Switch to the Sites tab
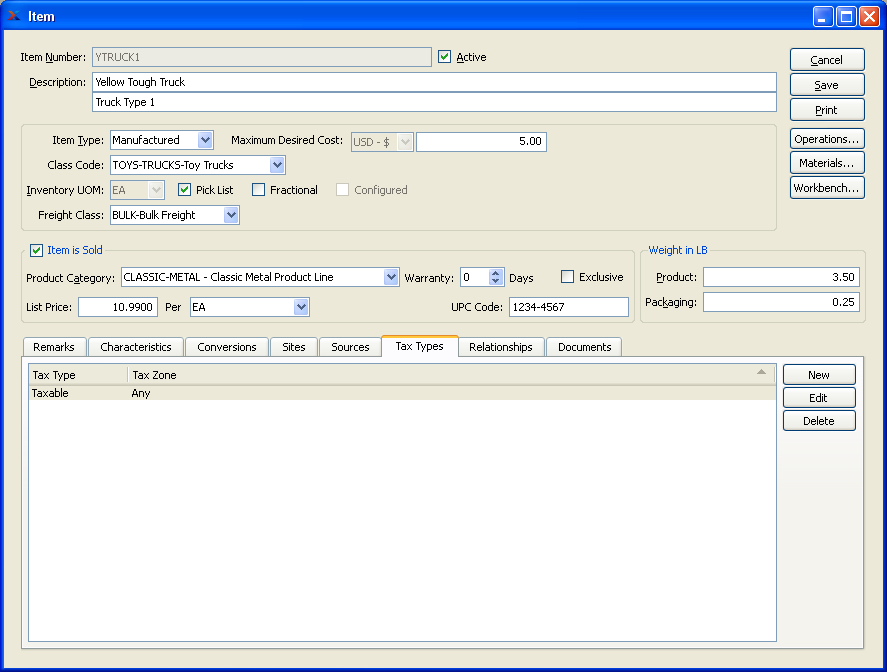 point(294,347)
